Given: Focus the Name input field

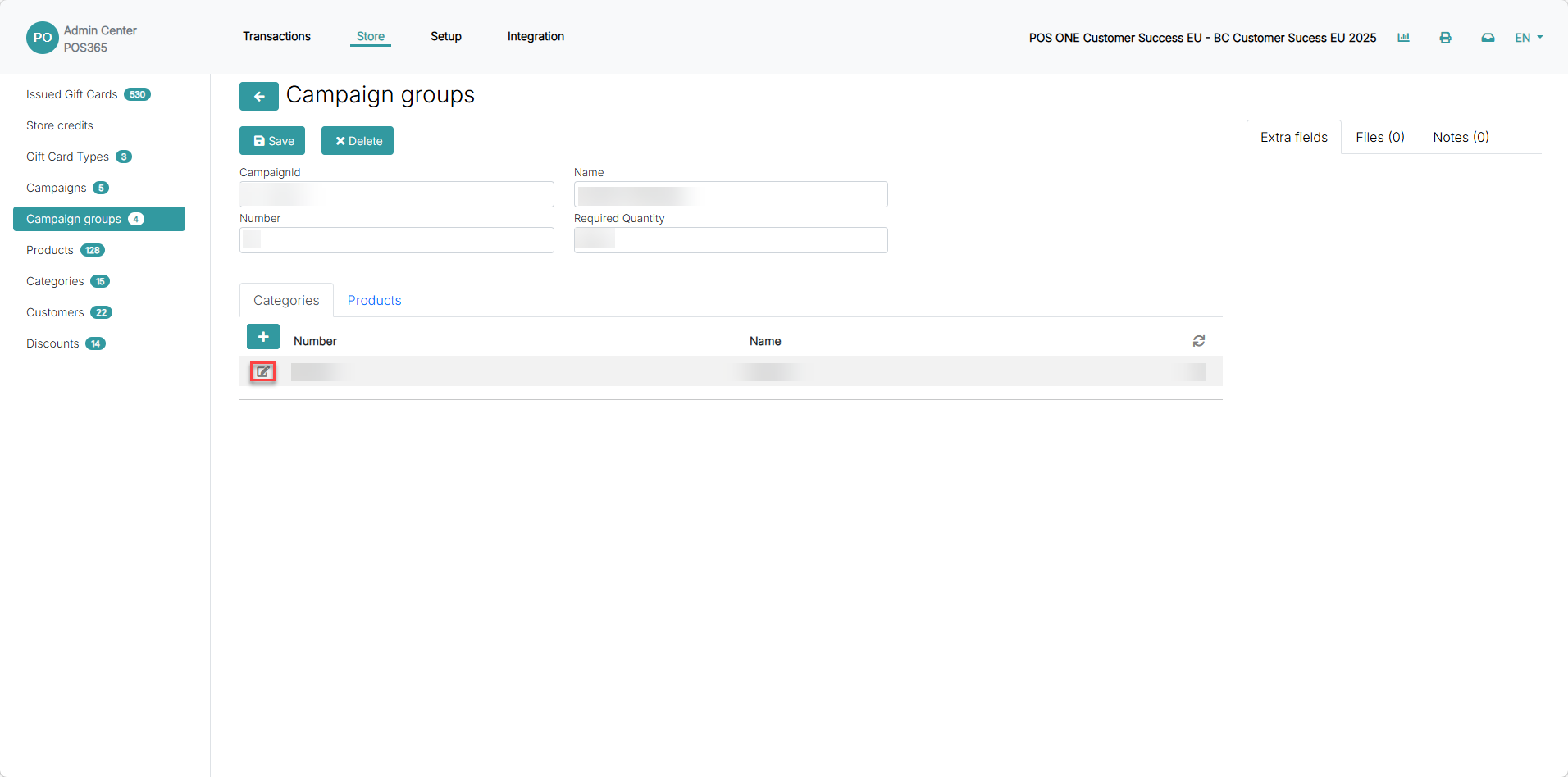Looking at the screenshot, I should pos(731,194).
